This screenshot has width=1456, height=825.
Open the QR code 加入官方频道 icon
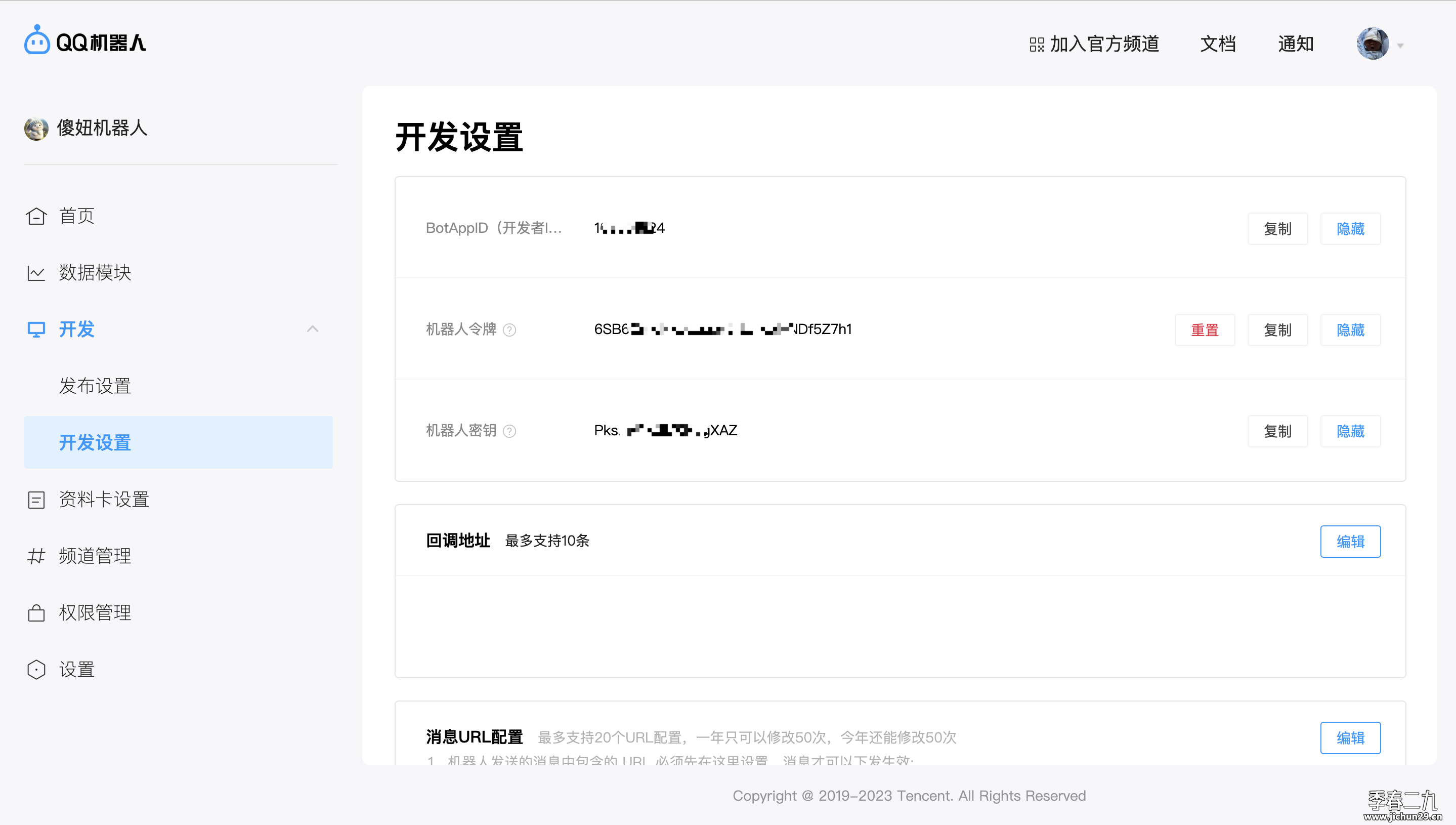click(x=1037, y=44)
